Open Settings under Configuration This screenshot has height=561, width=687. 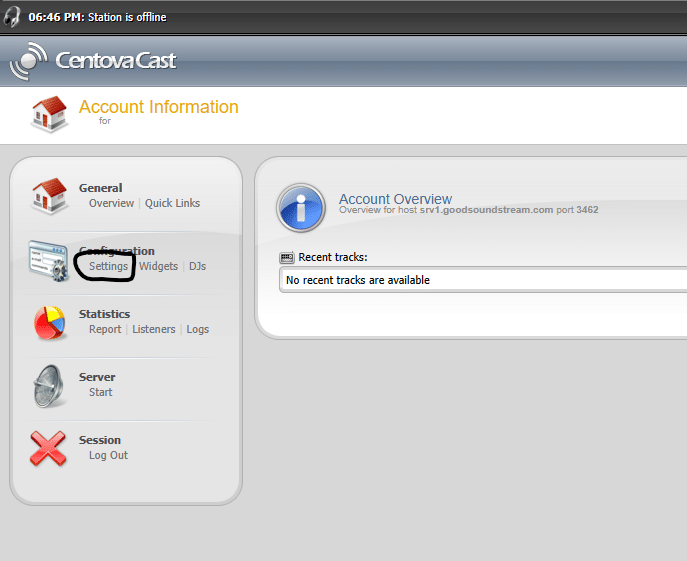pos(109,266)
